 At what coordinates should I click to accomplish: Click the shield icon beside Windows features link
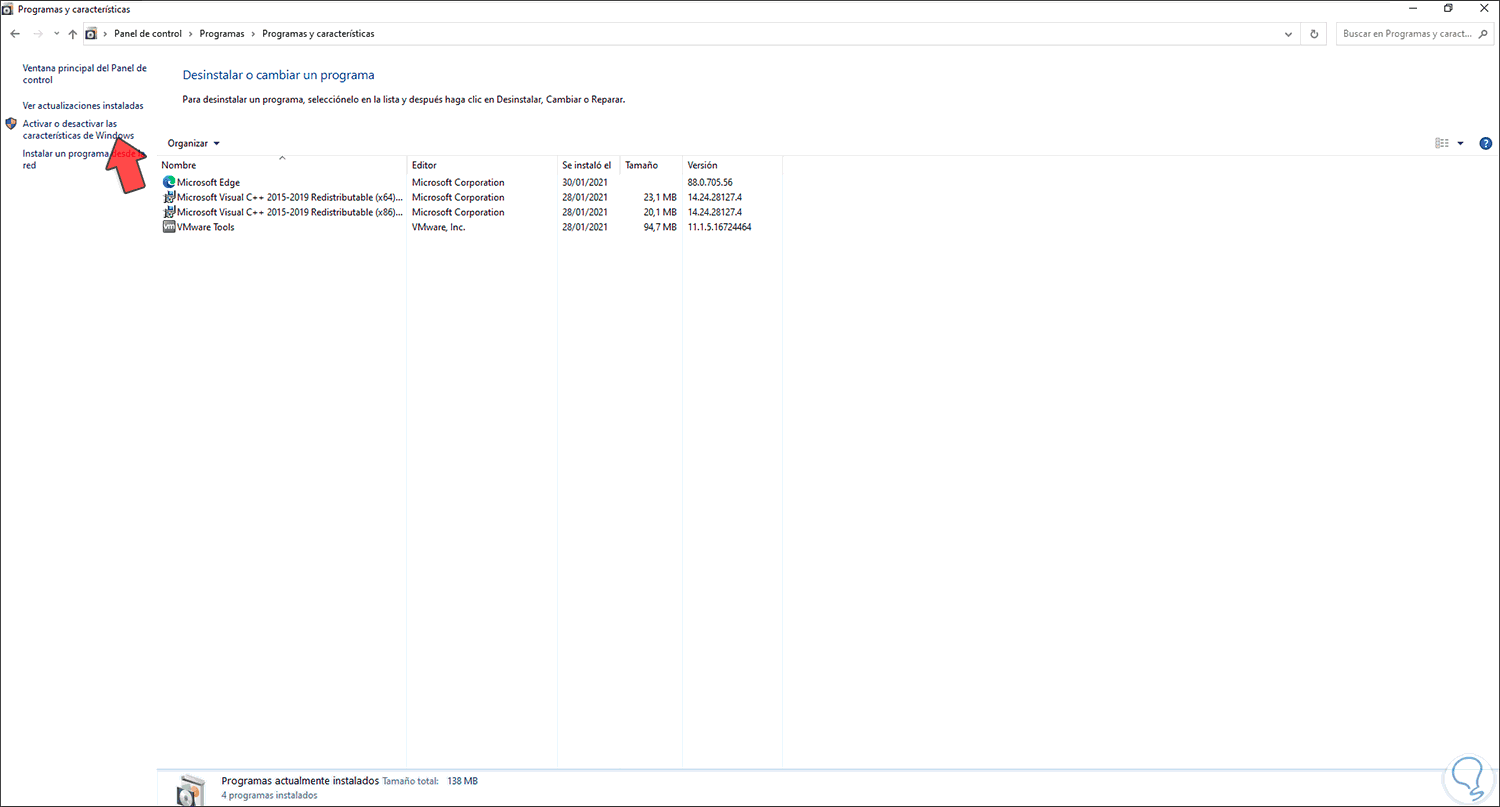pos(11,124)
